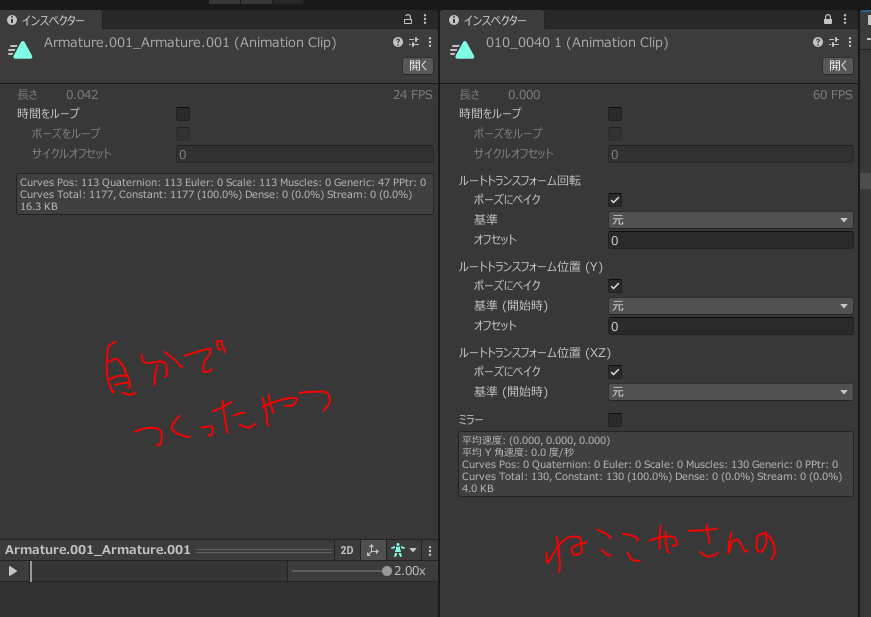Toggle the 2D preview mode
Image resolution: width=871 pixels, height=617 pixels.
(x=347, y=550)
